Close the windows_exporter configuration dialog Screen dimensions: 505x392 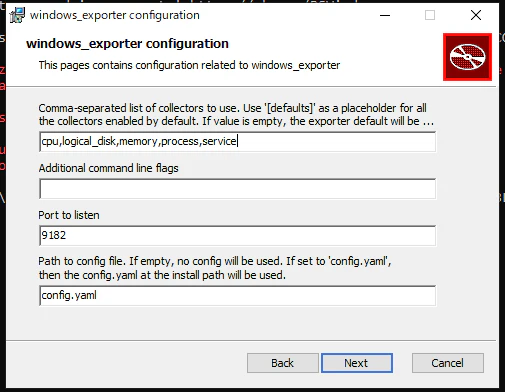click(476, 15)
